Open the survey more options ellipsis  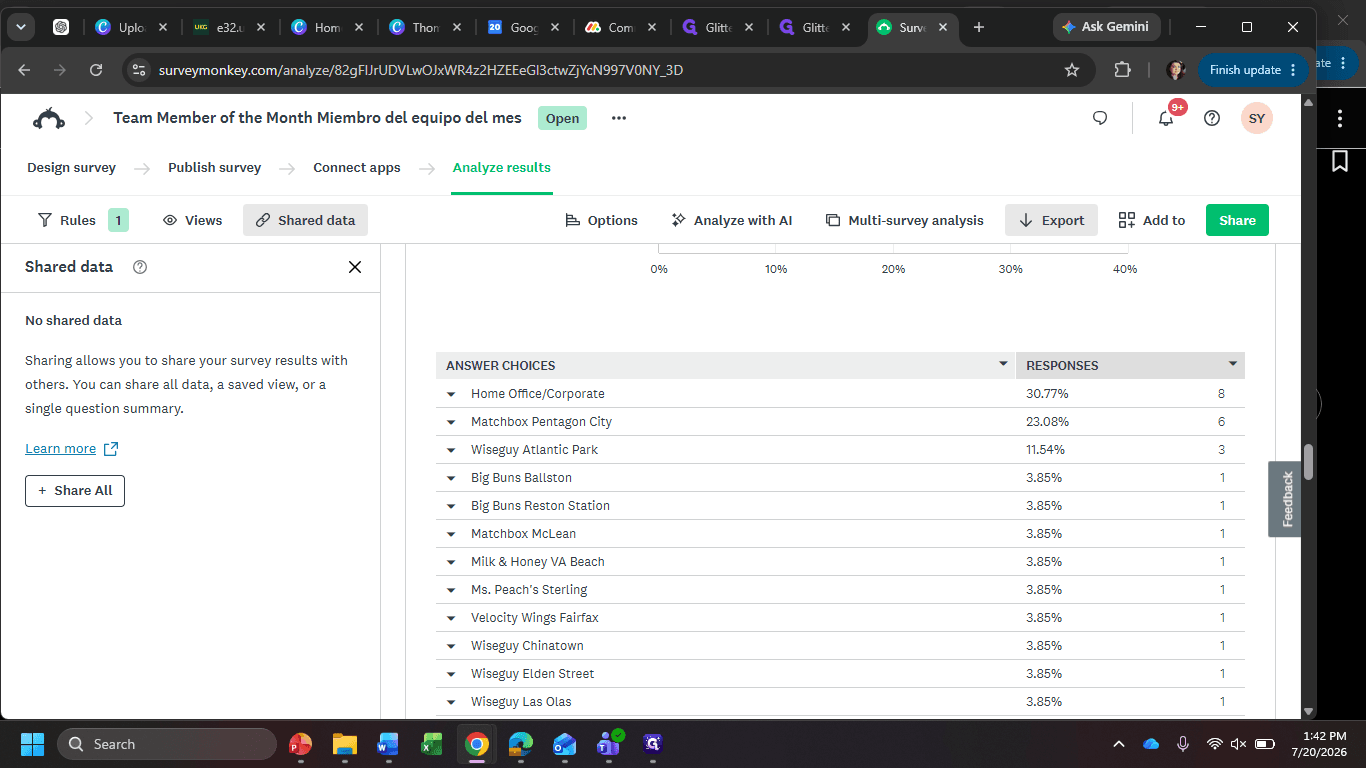[x=619, y=118]
